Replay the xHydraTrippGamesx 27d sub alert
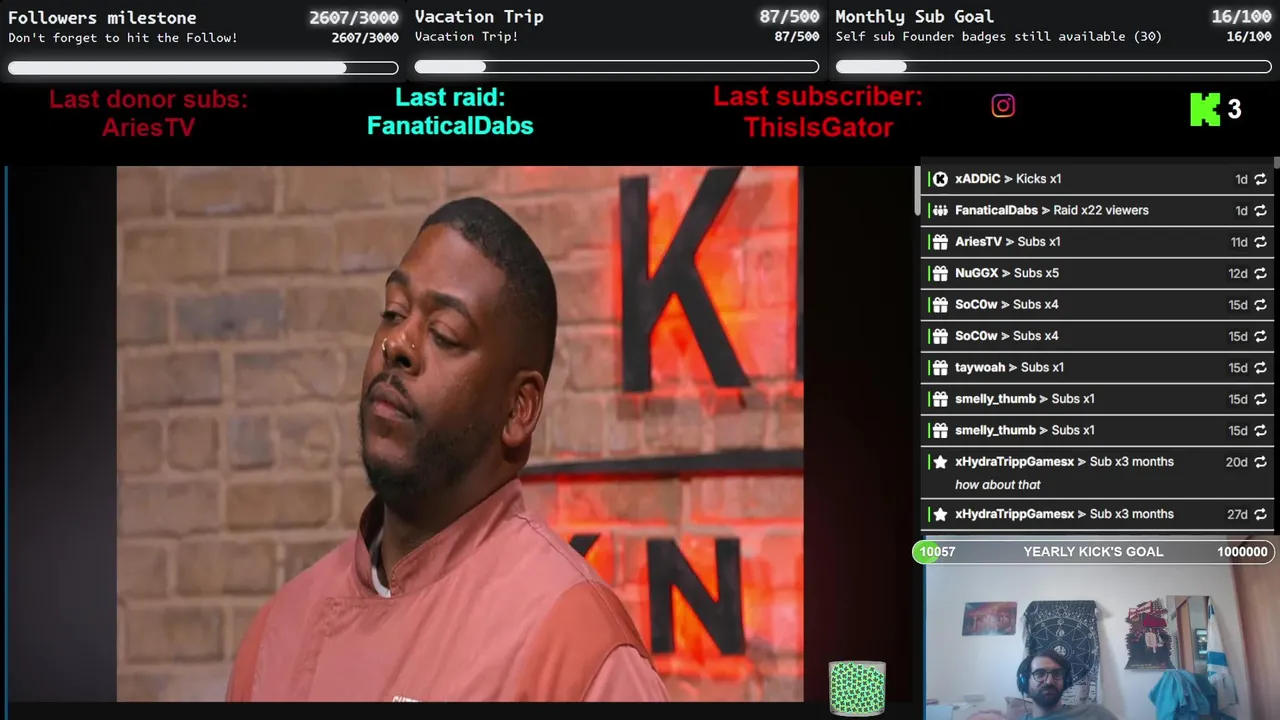 click(x=1260, y=514)
